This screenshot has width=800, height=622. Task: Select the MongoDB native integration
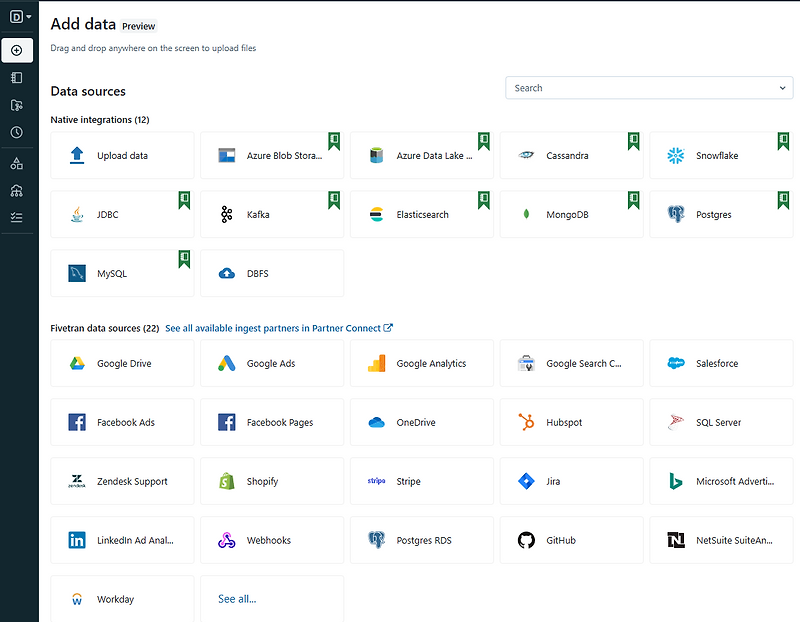570,214
